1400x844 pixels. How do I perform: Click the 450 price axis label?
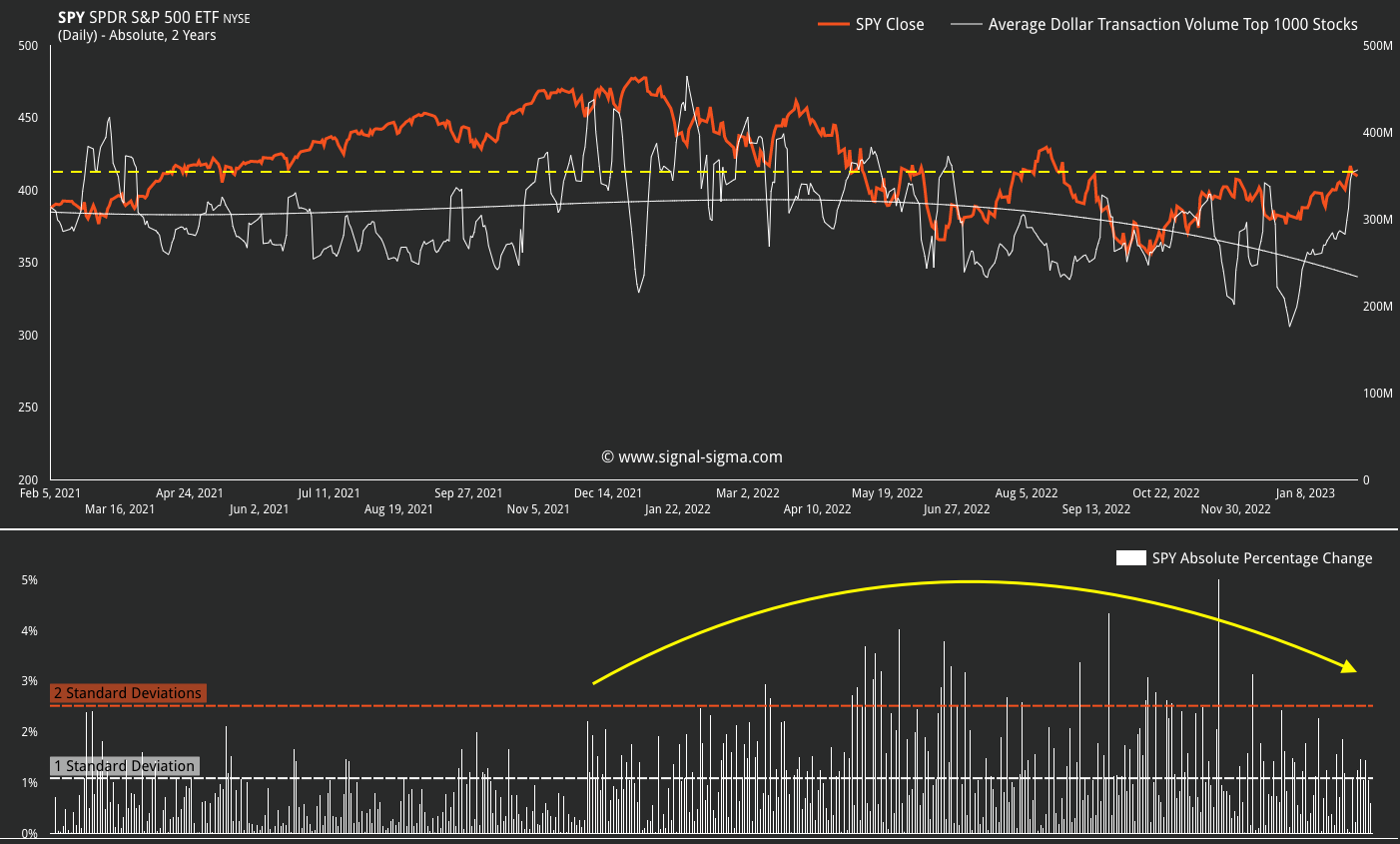28,118
